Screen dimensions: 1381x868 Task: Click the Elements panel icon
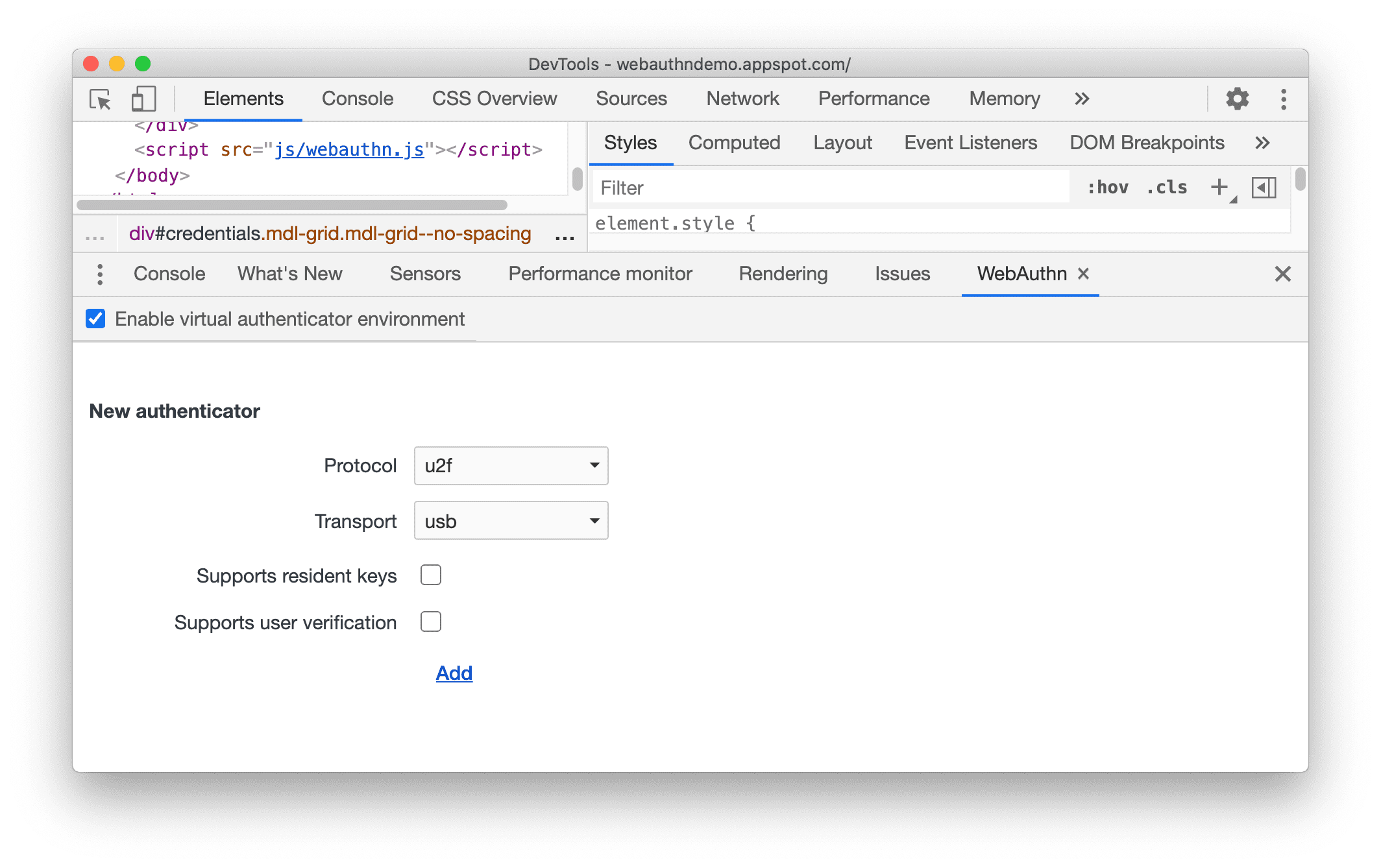click(x=244, y=98)
